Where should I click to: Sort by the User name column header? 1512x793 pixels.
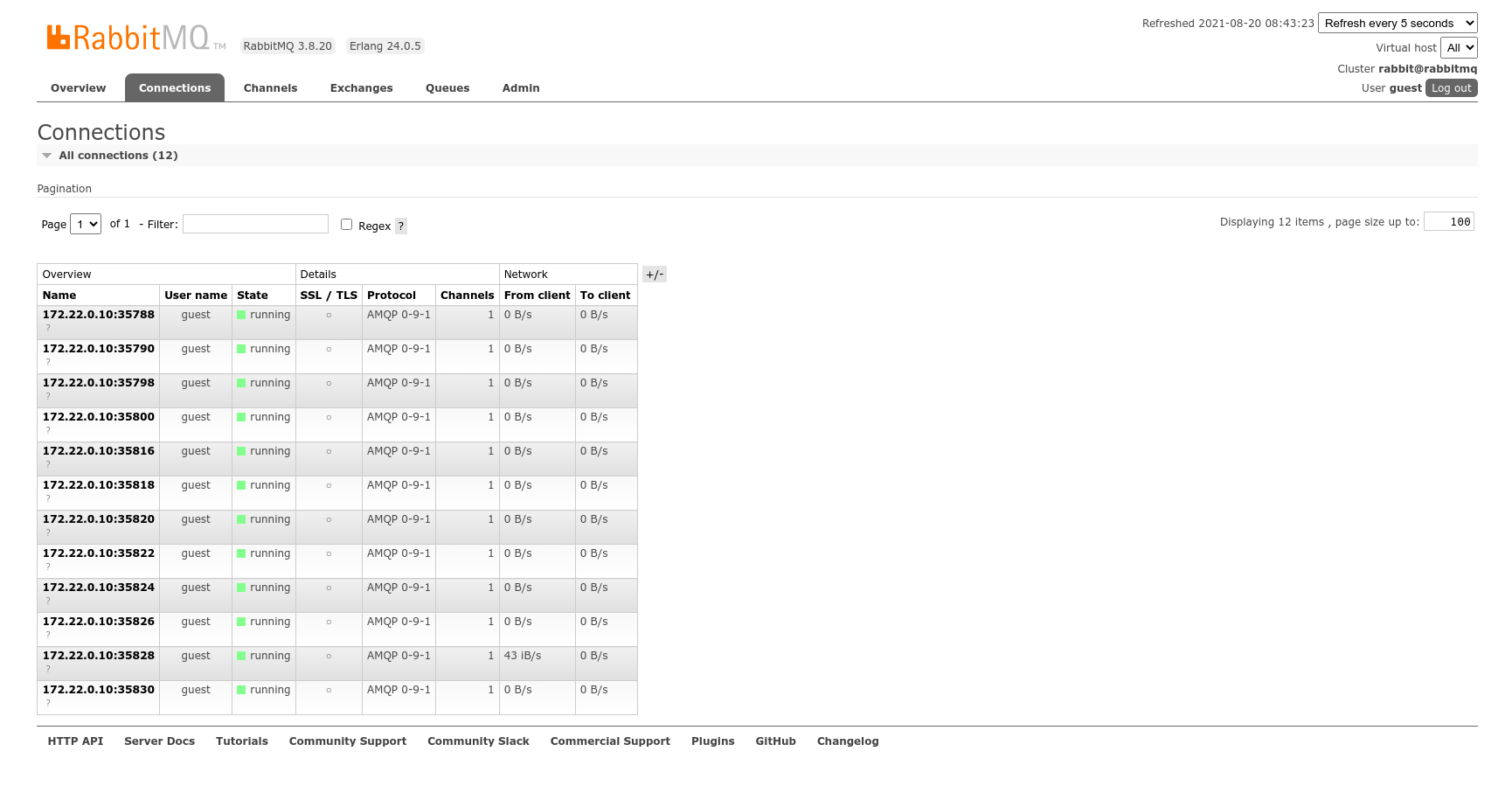196,296
